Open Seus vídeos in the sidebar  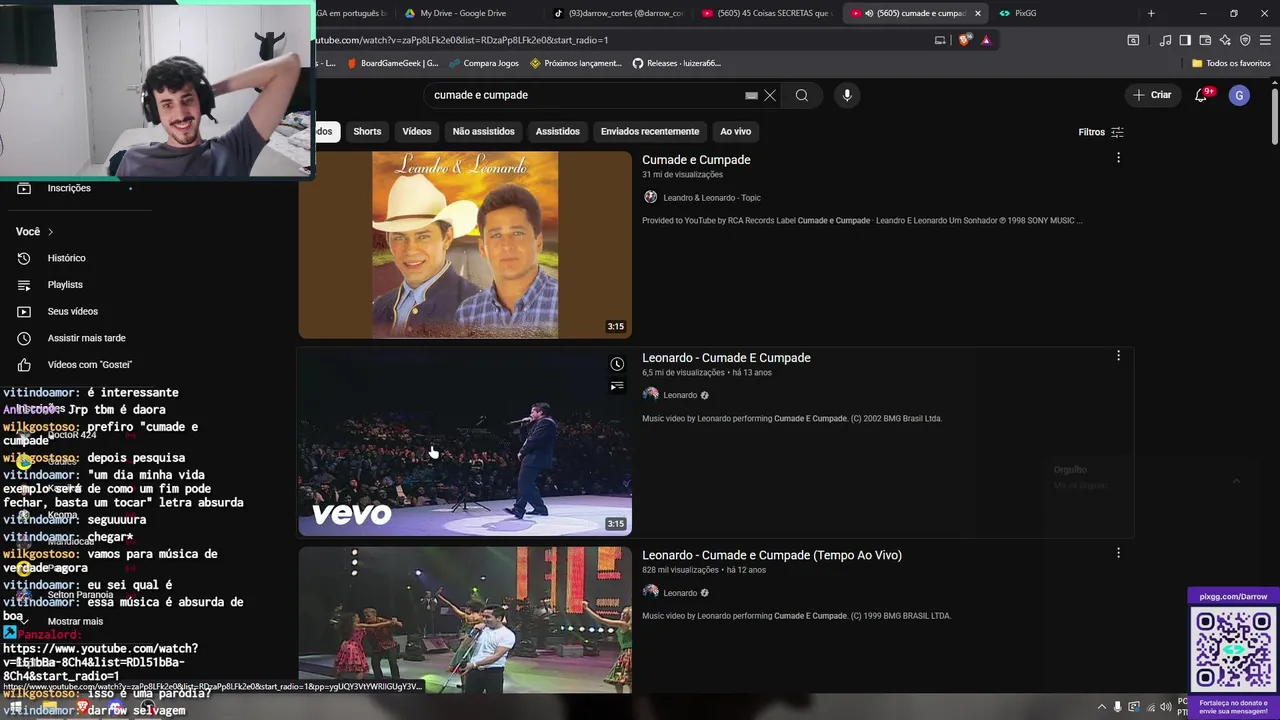[x=73, y=312]
